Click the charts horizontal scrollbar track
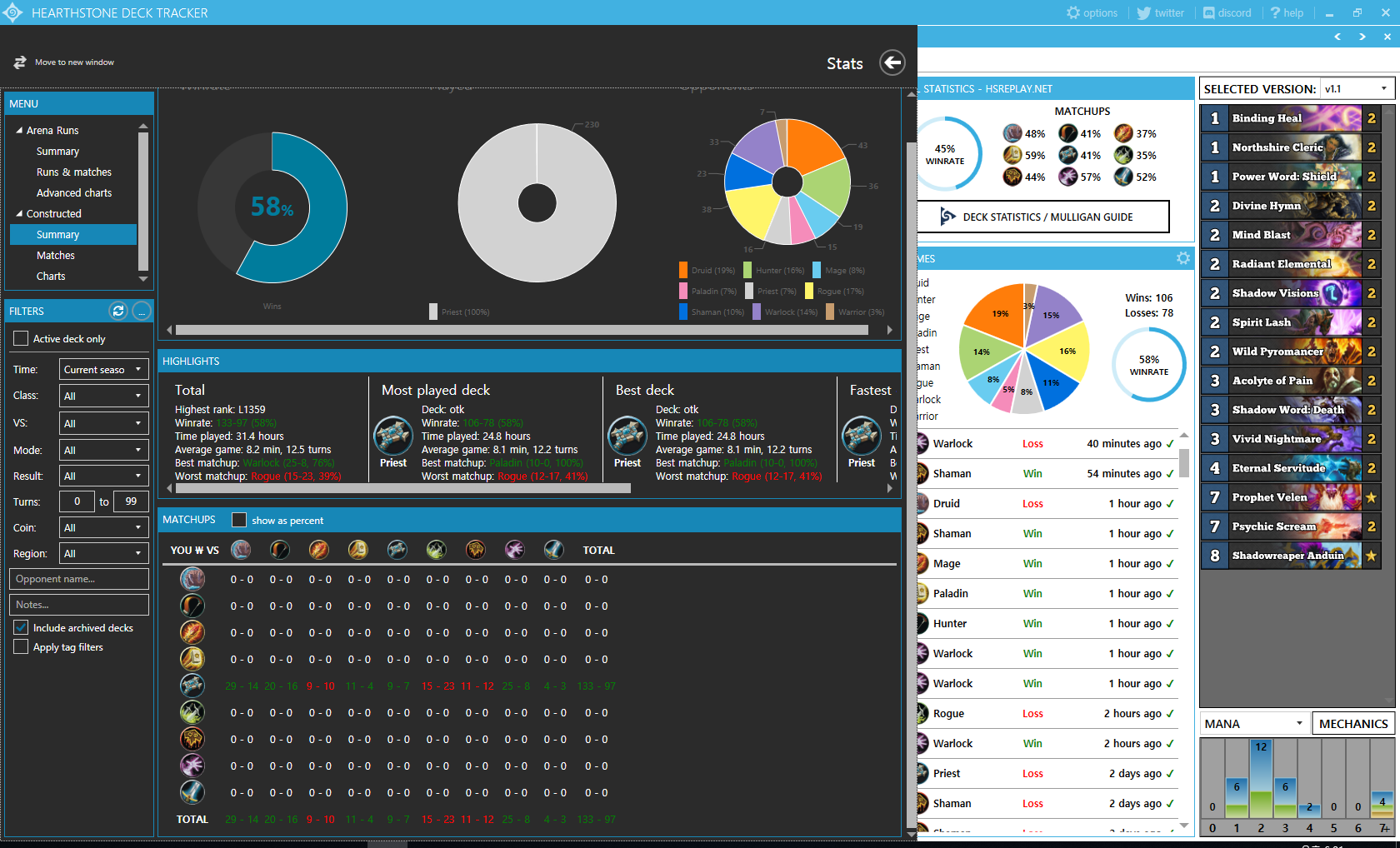 click(522, 330)
